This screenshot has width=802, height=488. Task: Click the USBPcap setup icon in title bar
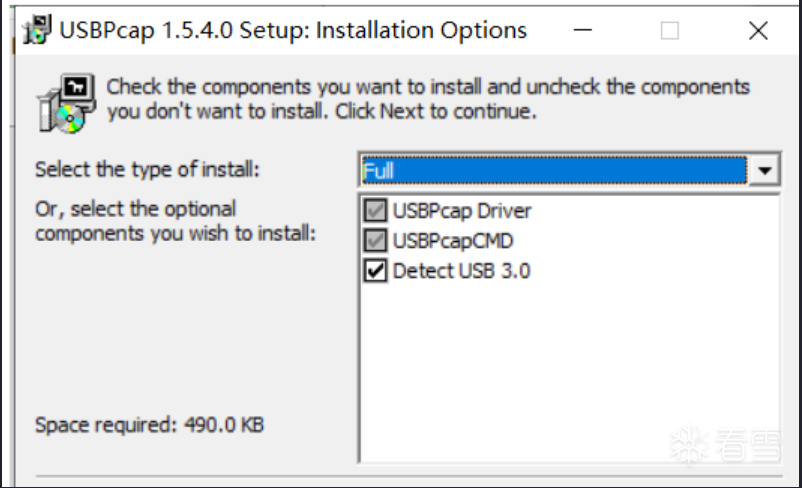click(x=36, y=30)
